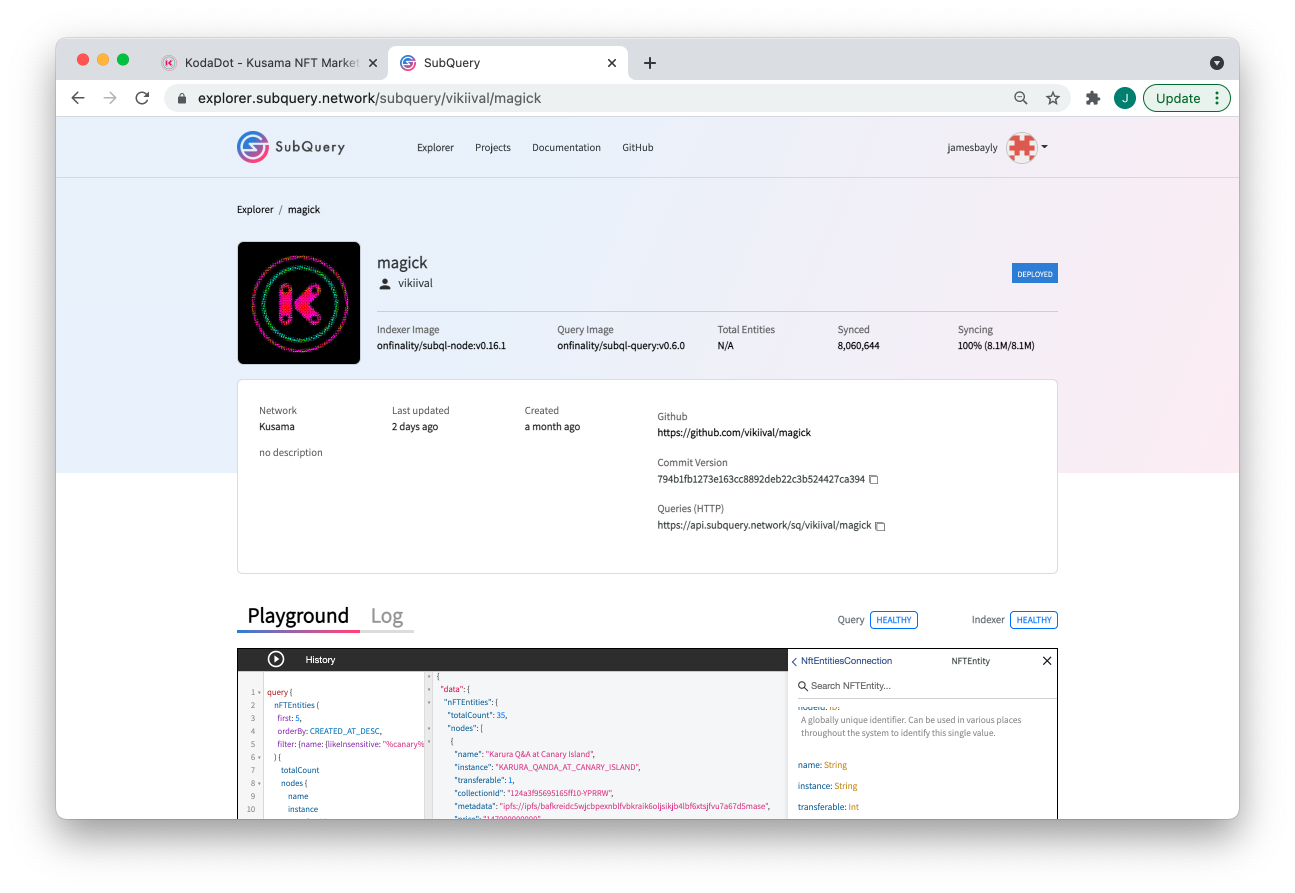Open the browser extensions puzzle icon
This screenshot has height=893, width=1295.
1093,98
